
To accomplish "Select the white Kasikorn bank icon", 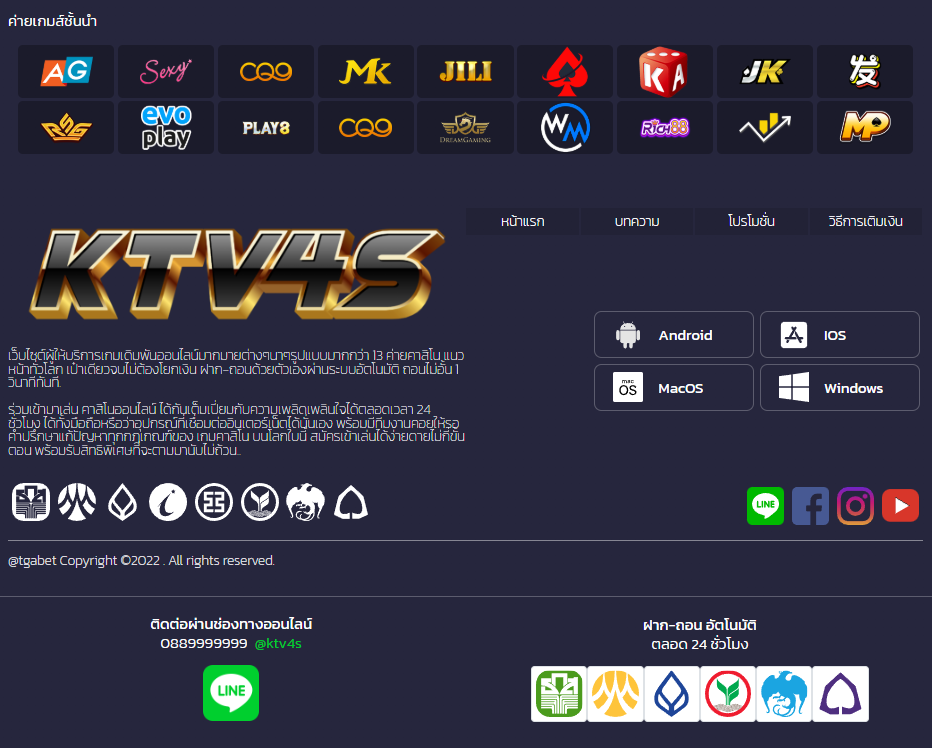I will 31,502.
